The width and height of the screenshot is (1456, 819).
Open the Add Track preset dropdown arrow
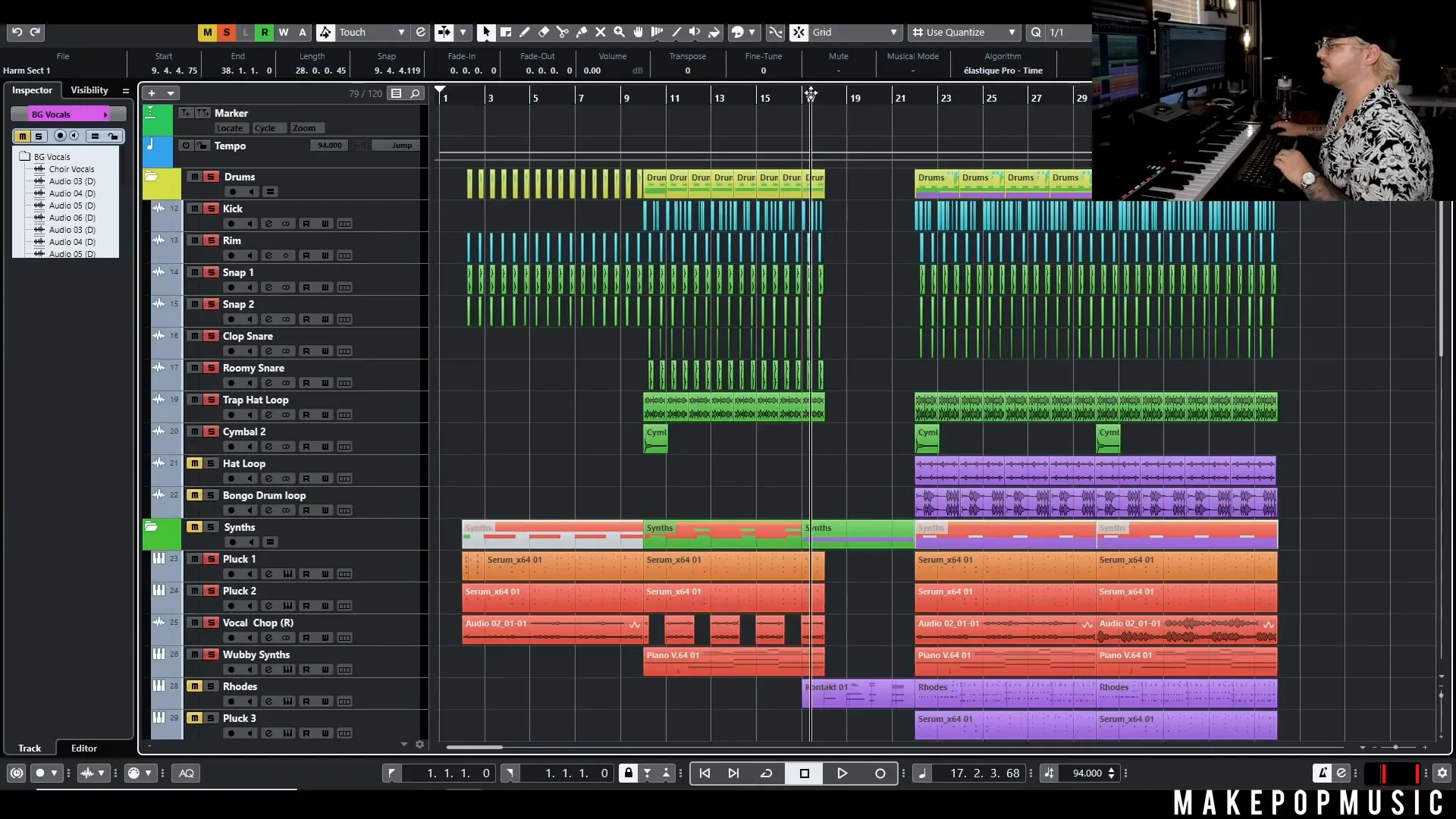[171, 93]
